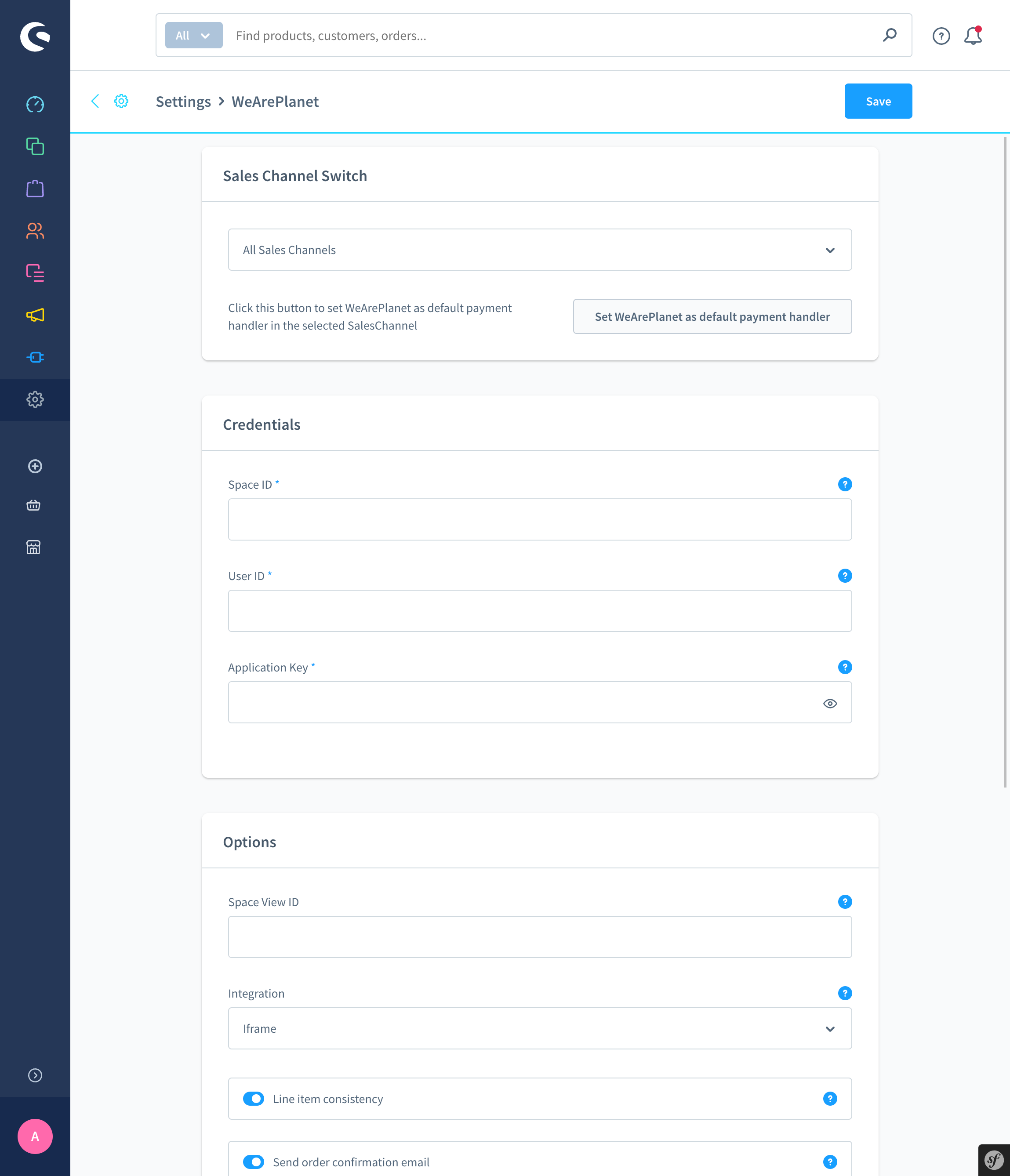Open notifications via the bell icon

[x=973, y=36]
